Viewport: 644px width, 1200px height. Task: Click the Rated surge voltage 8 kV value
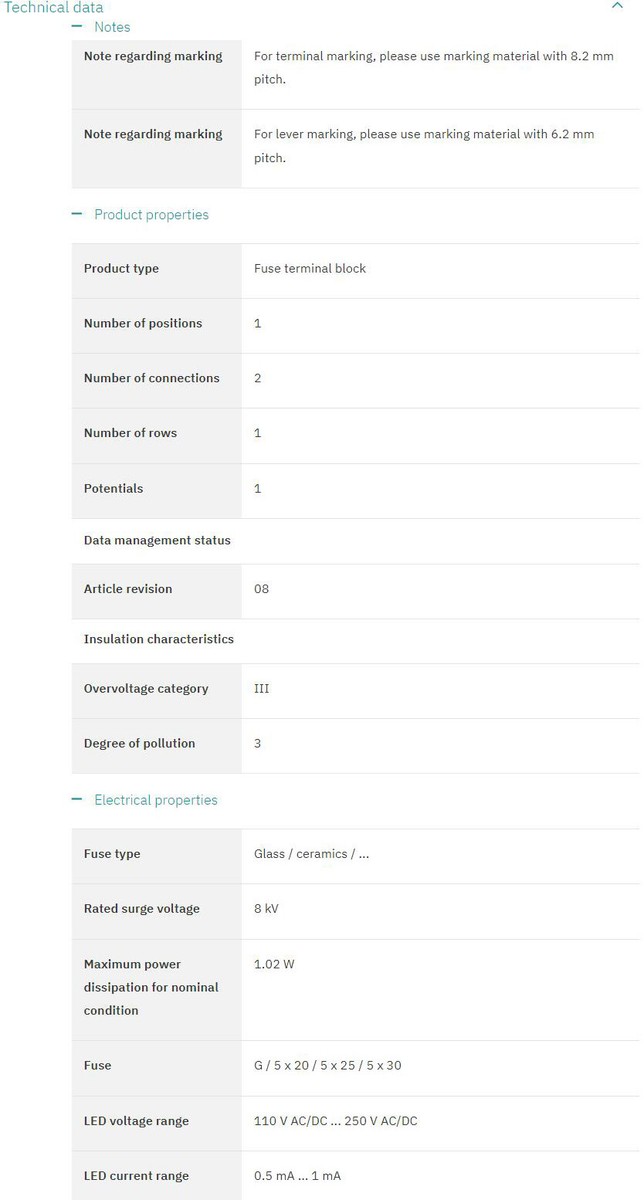(x=266, y=909)
